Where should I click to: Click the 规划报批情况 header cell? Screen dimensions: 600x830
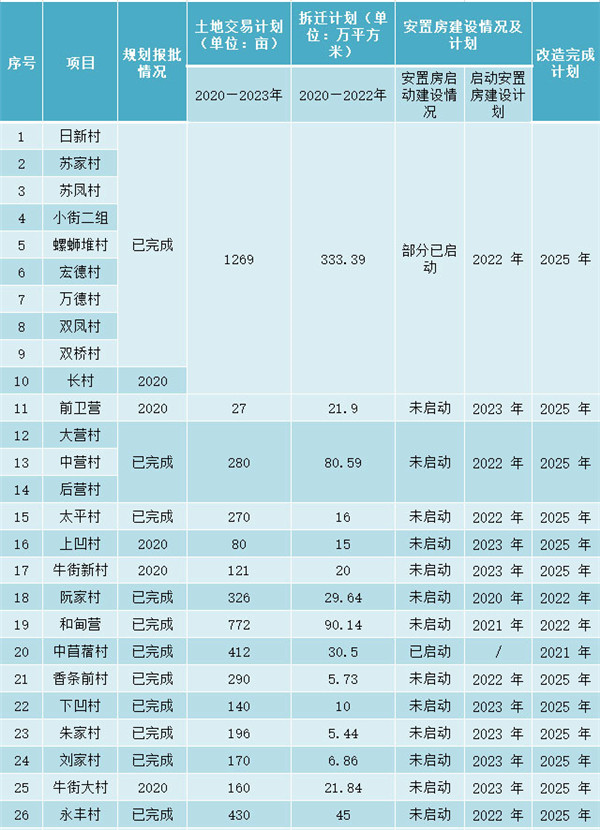click(151, 62)
